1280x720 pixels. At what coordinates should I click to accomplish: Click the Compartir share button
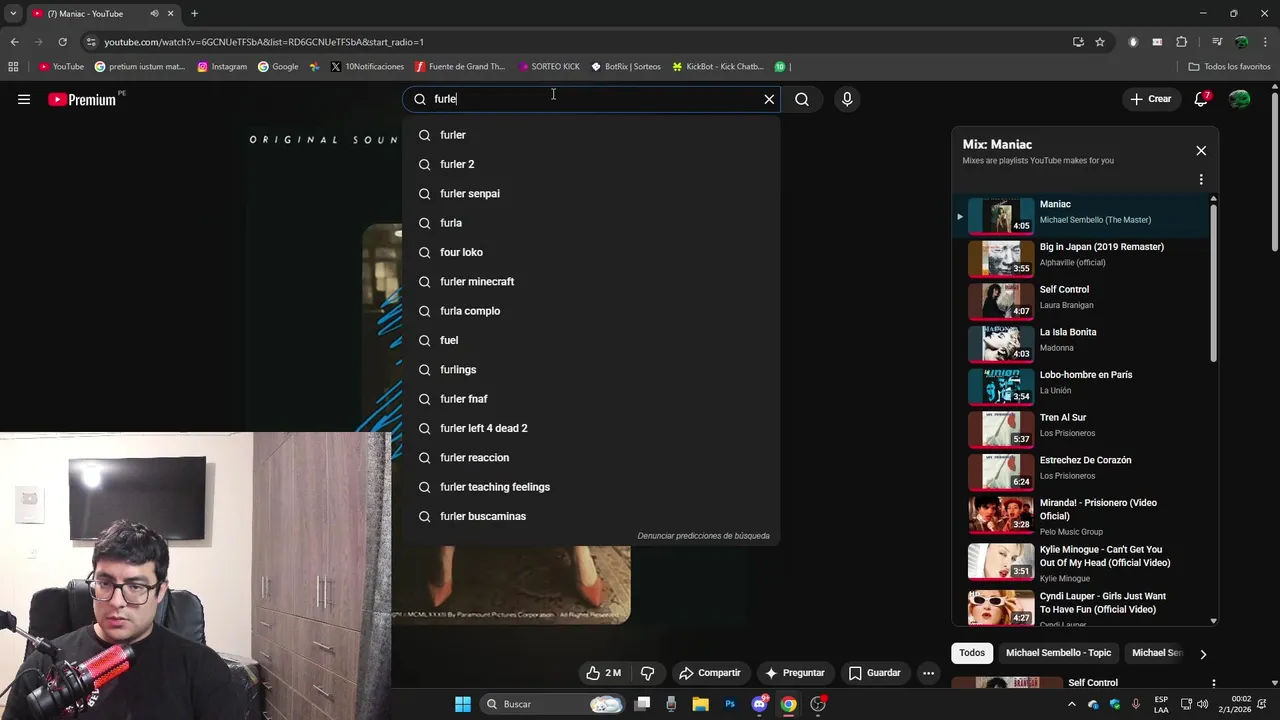[x=710, y=673]
